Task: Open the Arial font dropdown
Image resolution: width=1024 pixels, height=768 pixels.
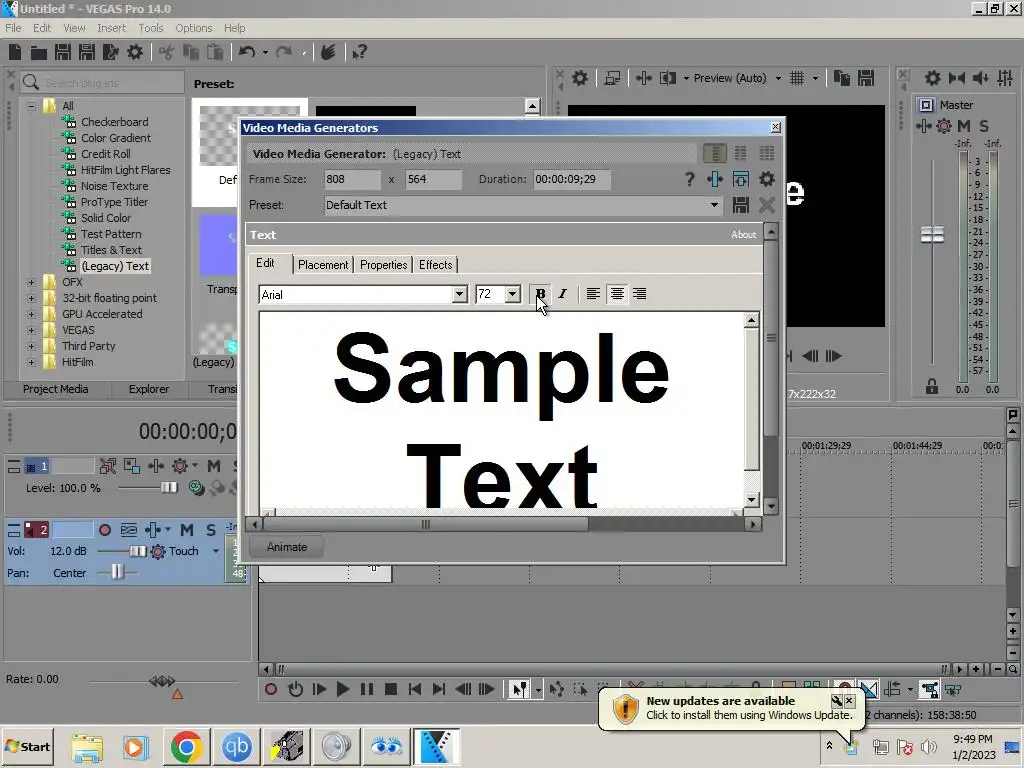Action: point(460,295)
